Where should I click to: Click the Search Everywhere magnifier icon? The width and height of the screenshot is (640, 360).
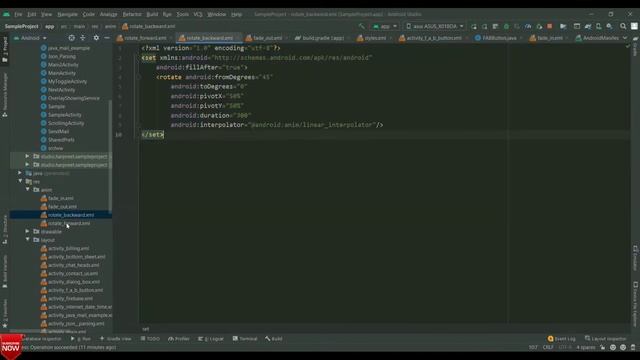(623, 26)
